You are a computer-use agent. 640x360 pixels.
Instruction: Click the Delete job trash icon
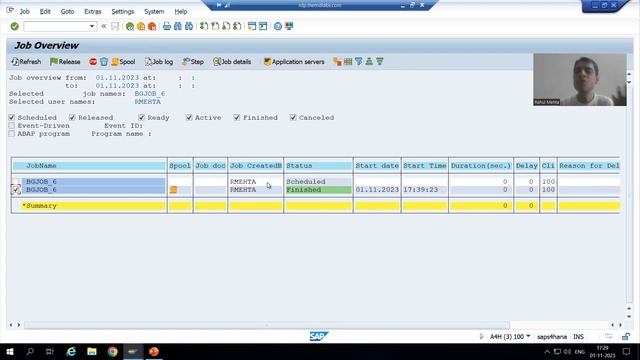(x=104, y=62)
